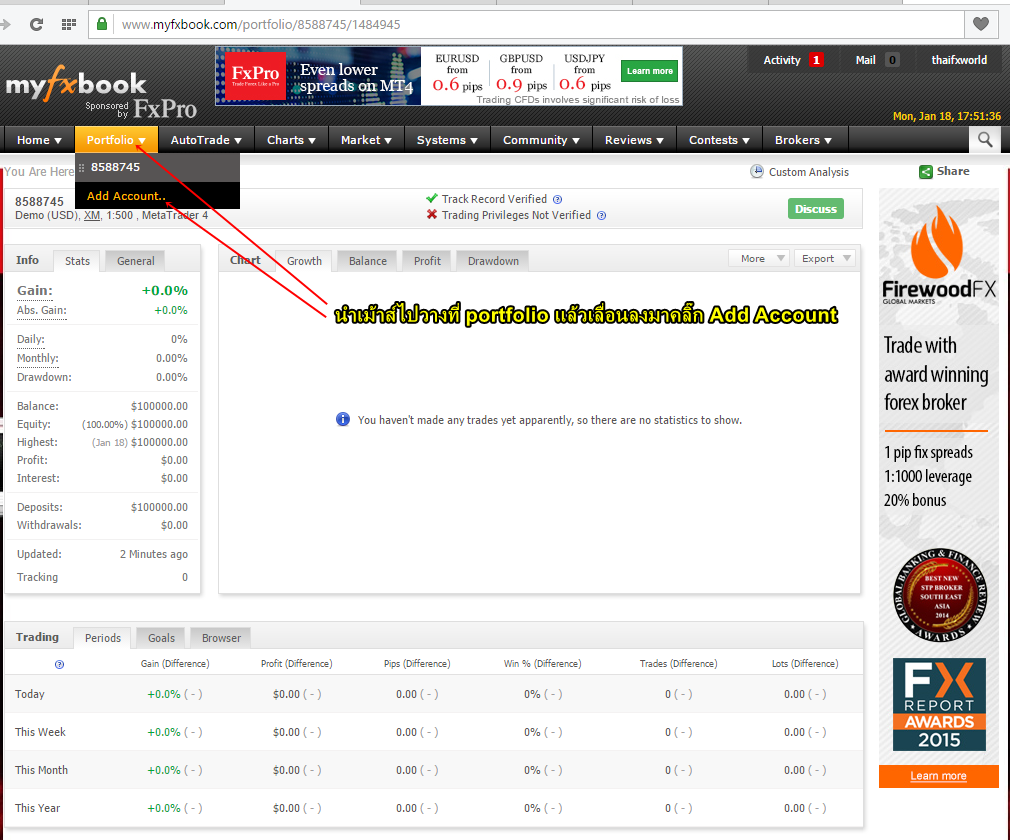Click the This Month row label

41,770
